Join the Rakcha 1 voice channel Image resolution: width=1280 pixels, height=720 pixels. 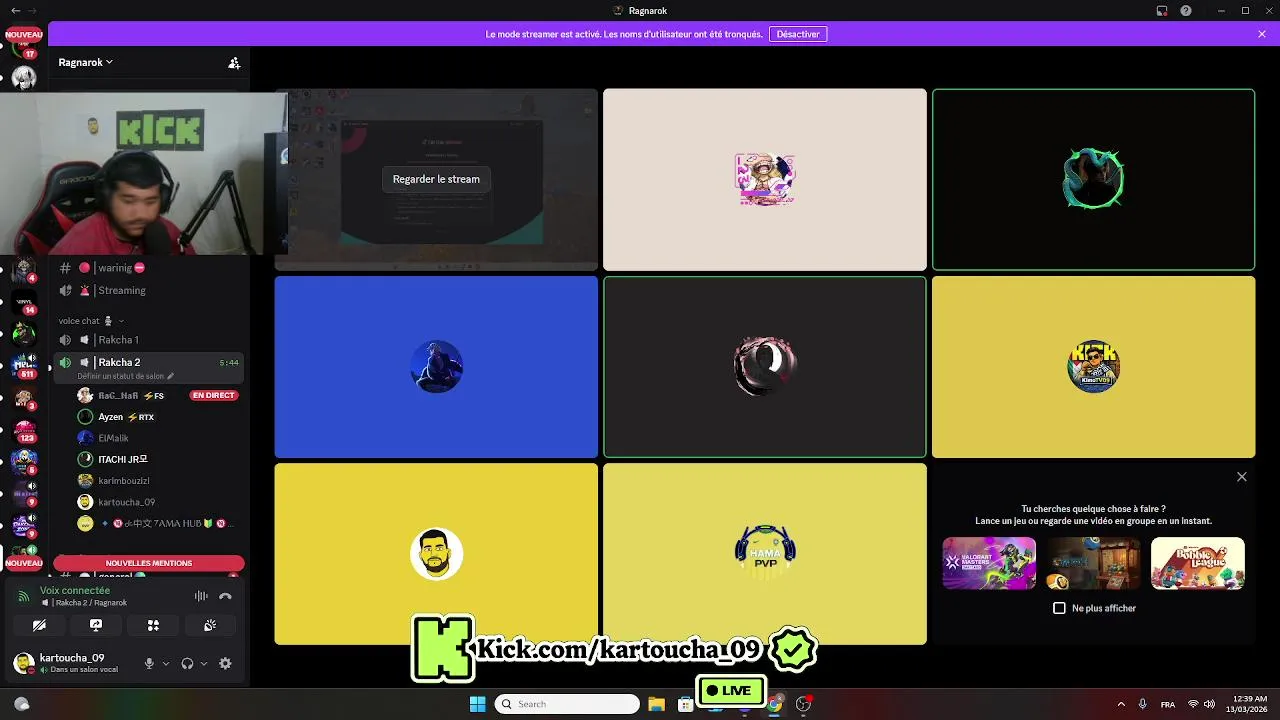149,340
